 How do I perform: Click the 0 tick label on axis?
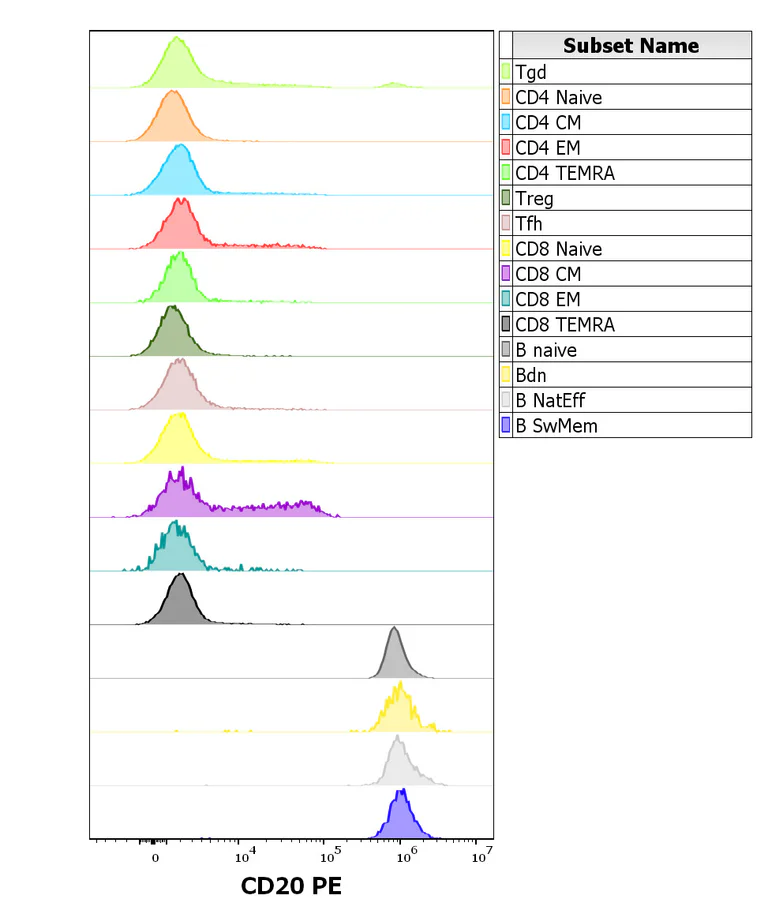(155, 858)
